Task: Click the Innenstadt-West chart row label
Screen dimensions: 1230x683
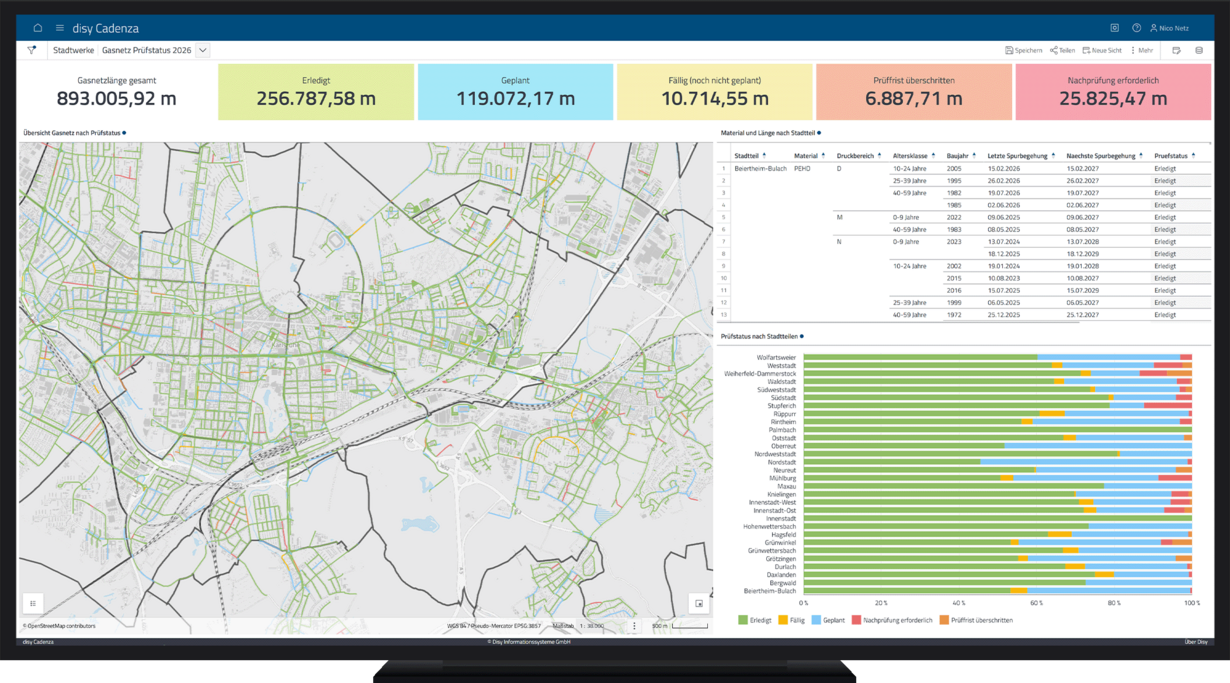Action: pyautogui.click(x=774, y=502)
